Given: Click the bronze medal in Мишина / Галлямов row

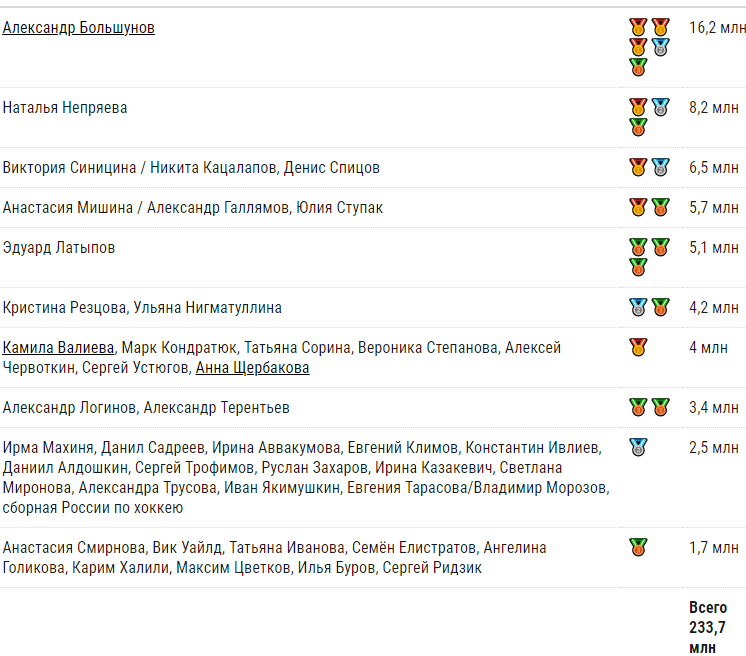Looking at the screenshot, I should (660, 207).
